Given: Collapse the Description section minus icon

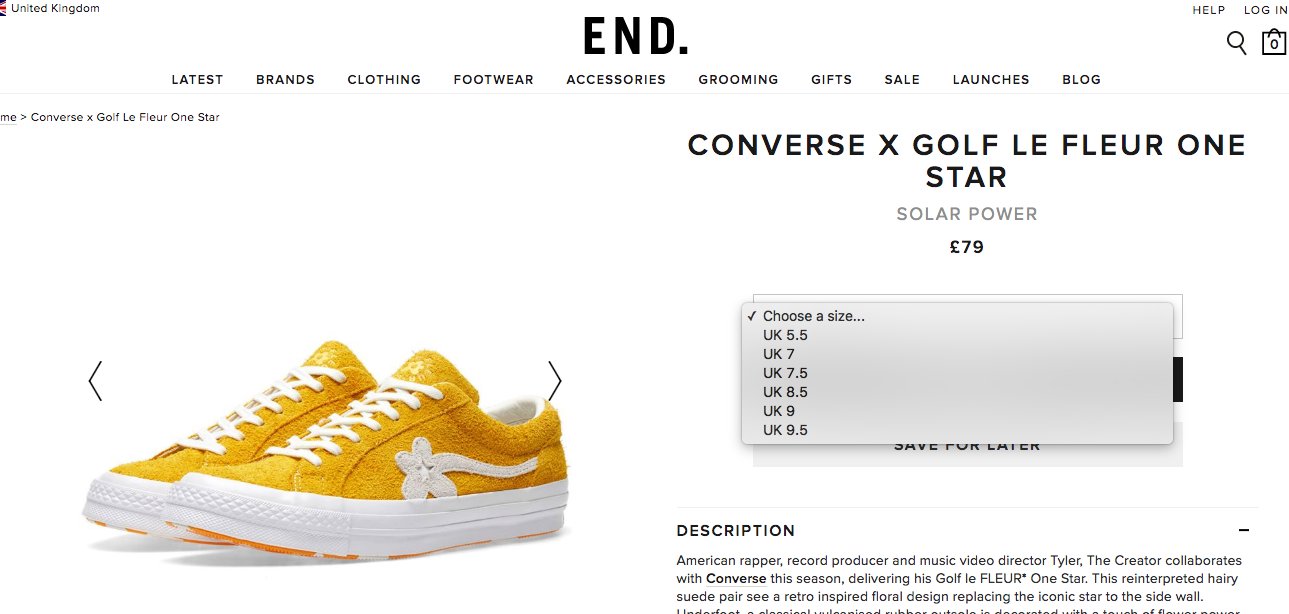Looking at the screenshot, I should coord(1244,531).
